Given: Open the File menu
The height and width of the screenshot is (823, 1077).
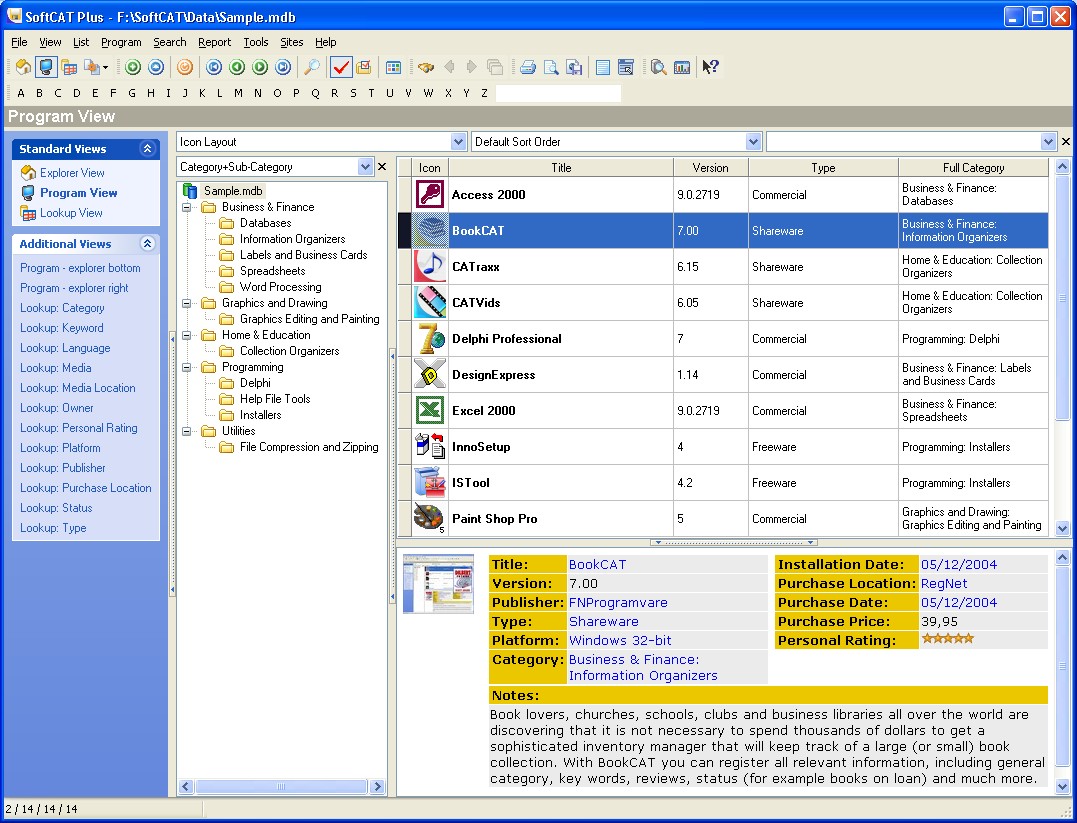Looking at the screenshot, I should (x=19, y=42).
